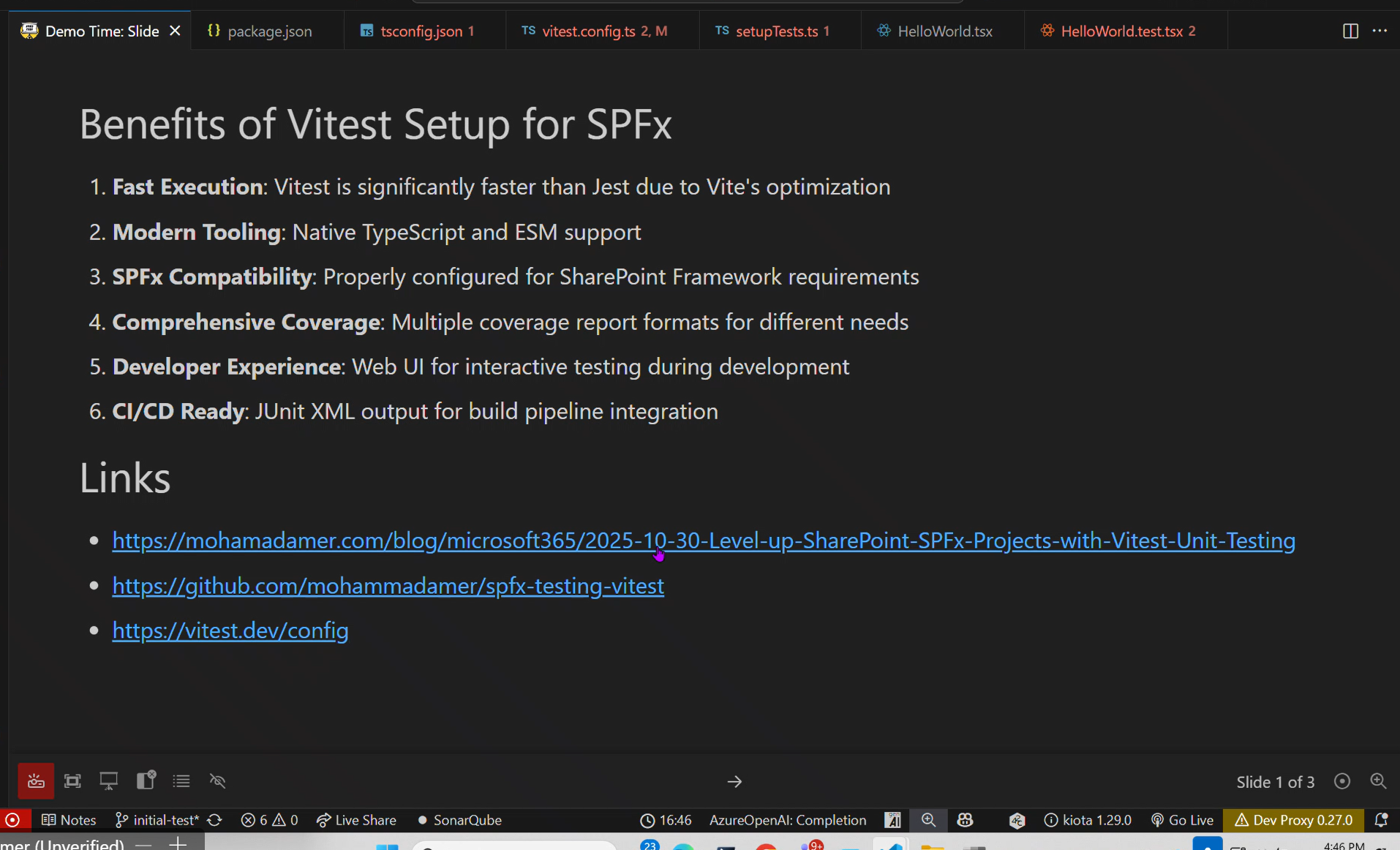Click zoom-in magnifier beside slide counter

point(1378,781)
